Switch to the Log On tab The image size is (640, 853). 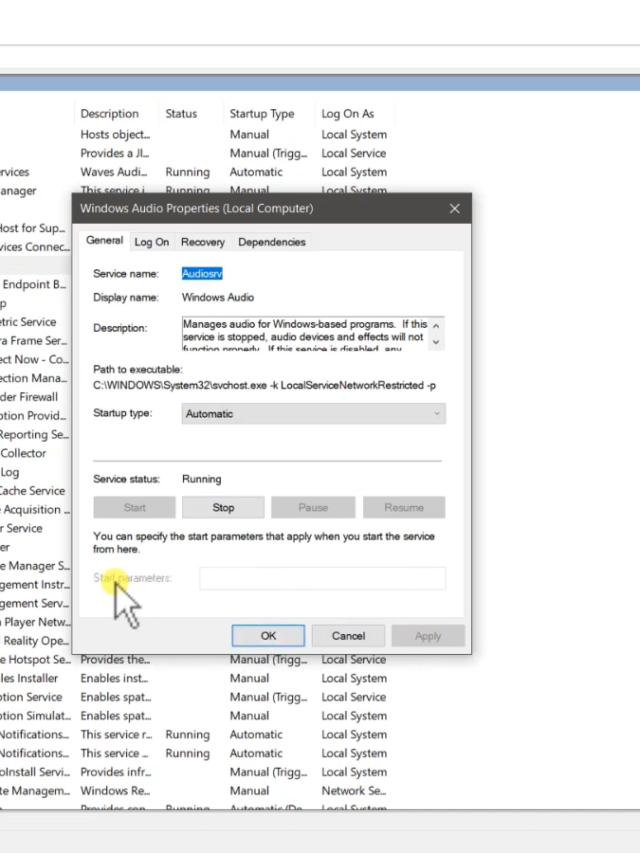[152, 242]
